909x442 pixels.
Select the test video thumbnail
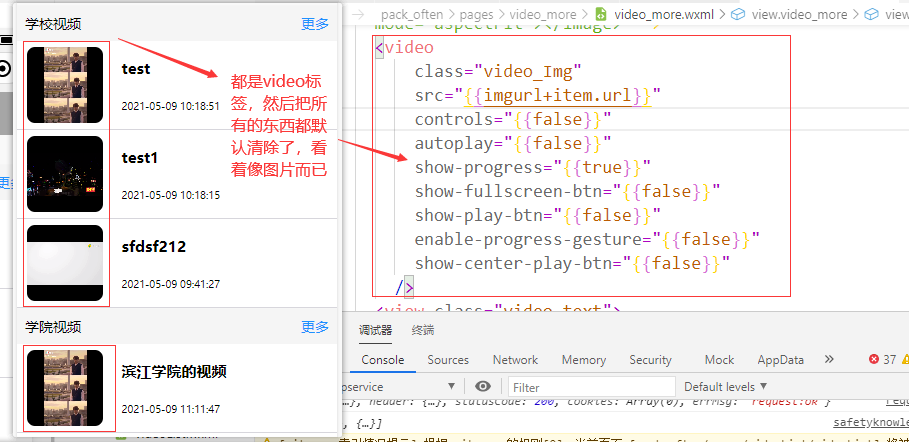pos(65,85)
